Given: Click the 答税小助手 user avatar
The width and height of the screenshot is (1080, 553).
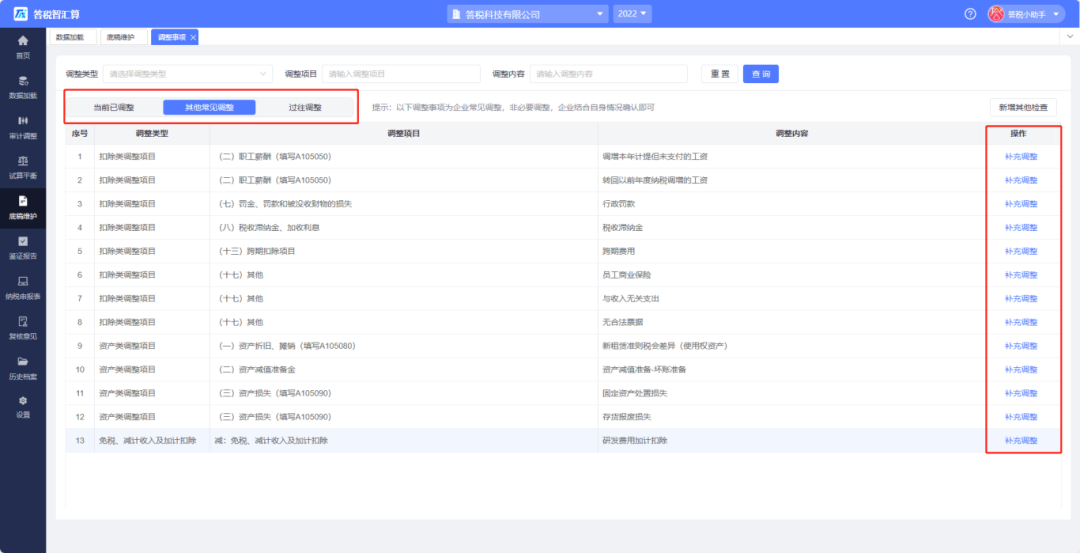Looking at the screenshot, I should [x=997, y=14].
